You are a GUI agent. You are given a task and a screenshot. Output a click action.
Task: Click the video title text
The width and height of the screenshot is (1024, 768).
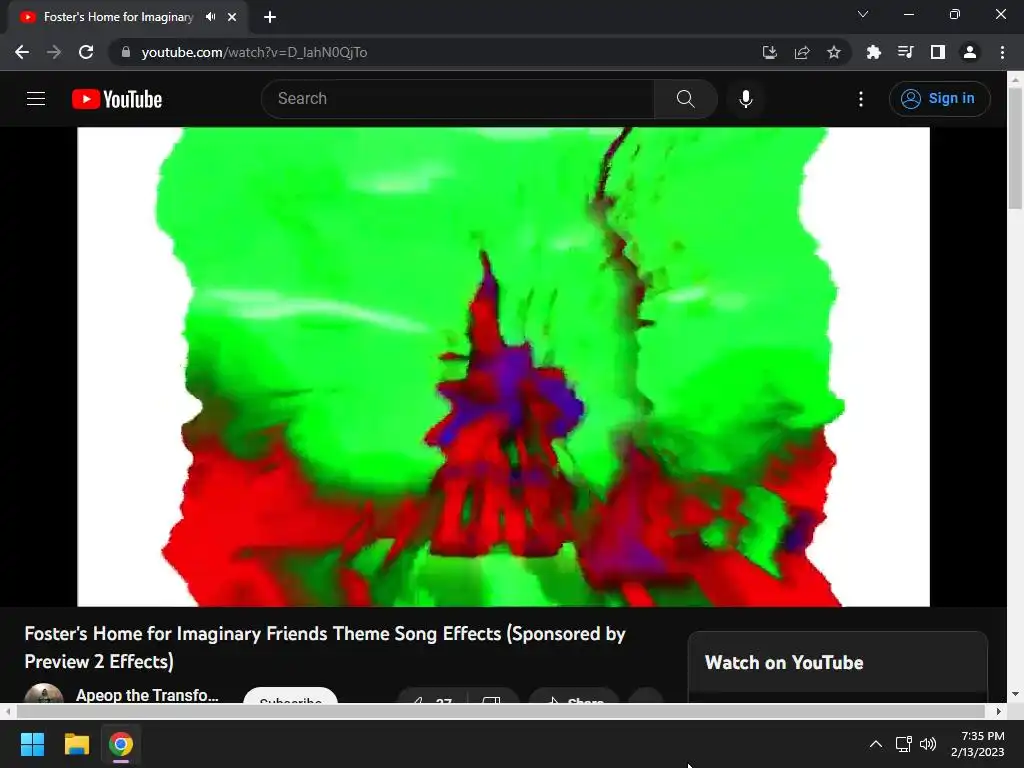(x=325, y=647)
